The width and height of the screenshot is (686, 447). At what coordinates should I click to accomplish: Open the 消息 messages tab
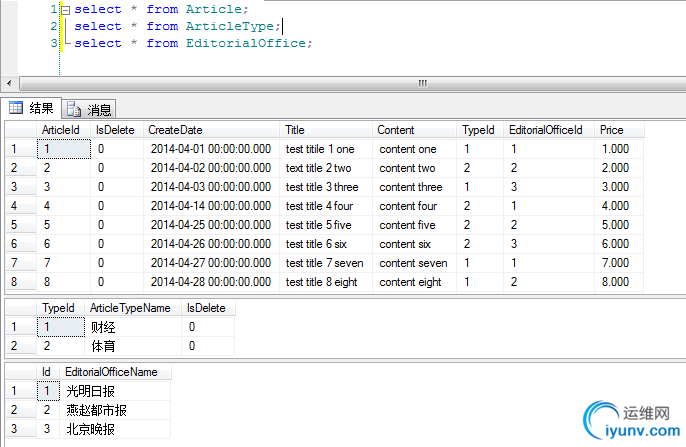pyautogui.click(x=89, y=109)
